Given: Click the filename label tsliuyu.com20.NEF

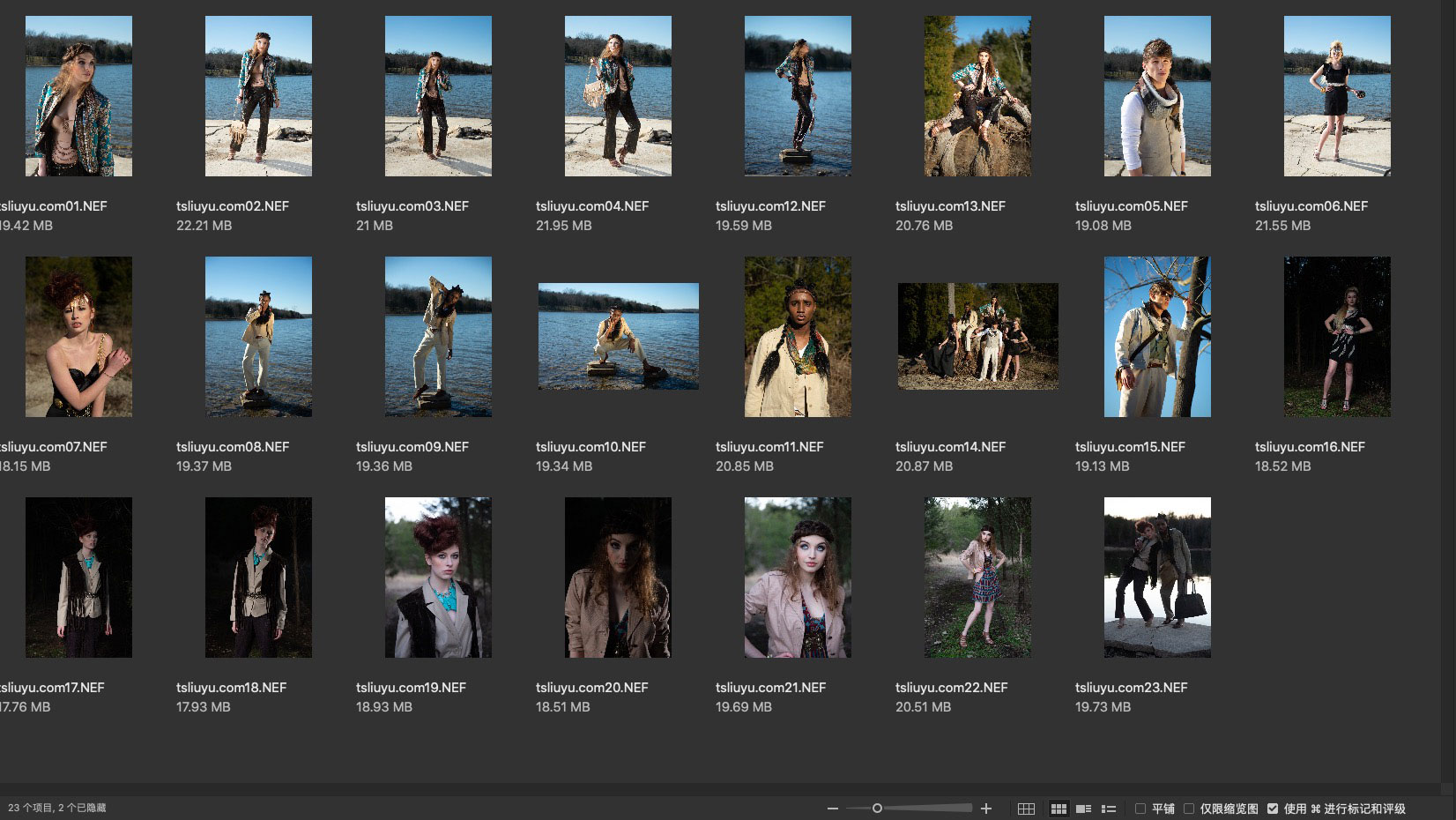Looking at the screenshot, I should point(591,688).
